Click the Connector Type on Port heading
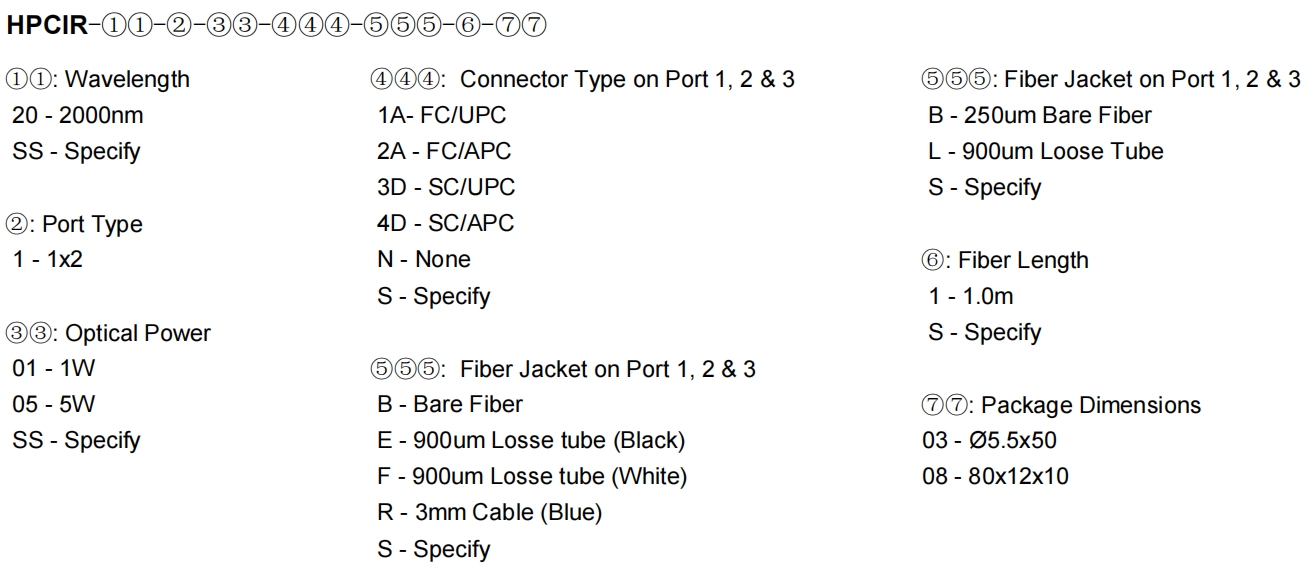 click(x=582, y=79)
